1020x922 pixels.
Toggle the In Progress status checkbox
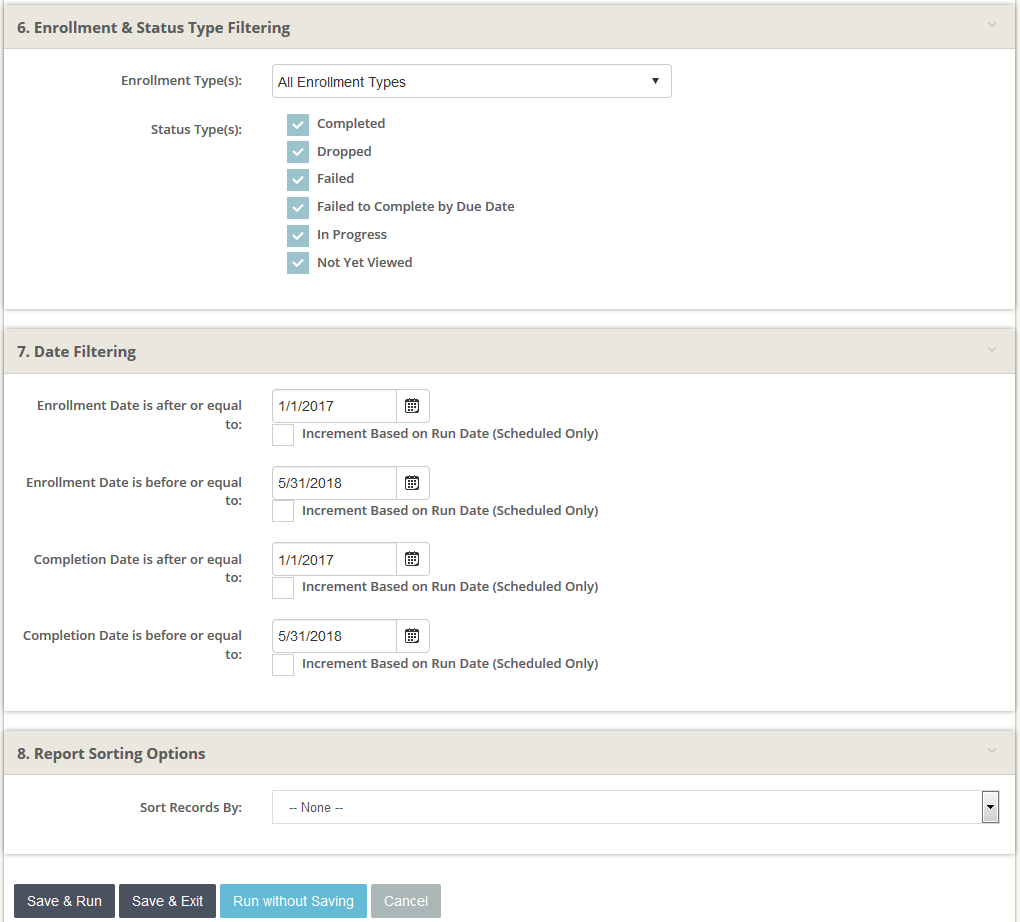[x=298, y=235]
